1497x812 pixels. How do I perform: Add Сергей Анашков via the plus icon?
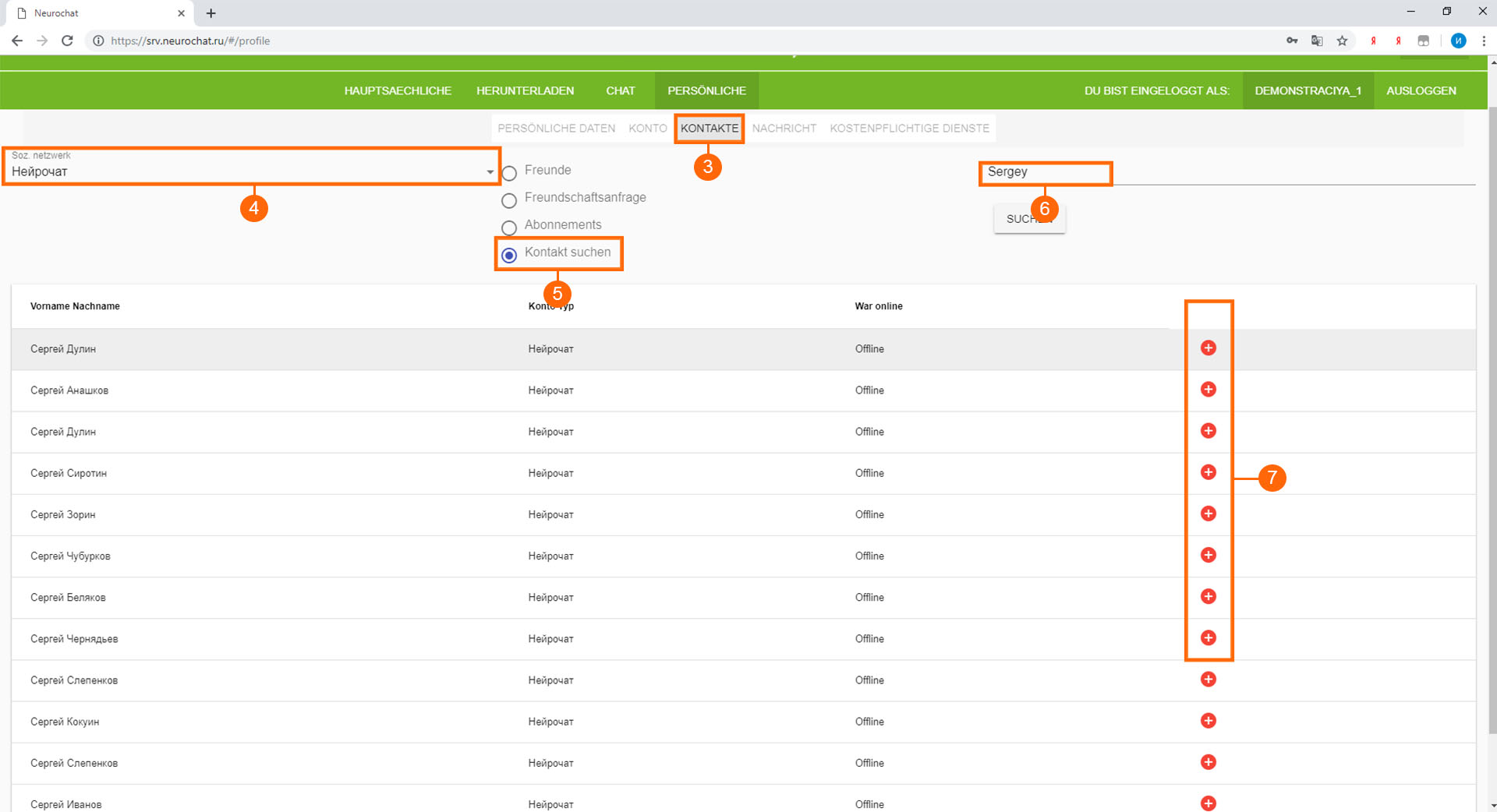click(1208, 390)
